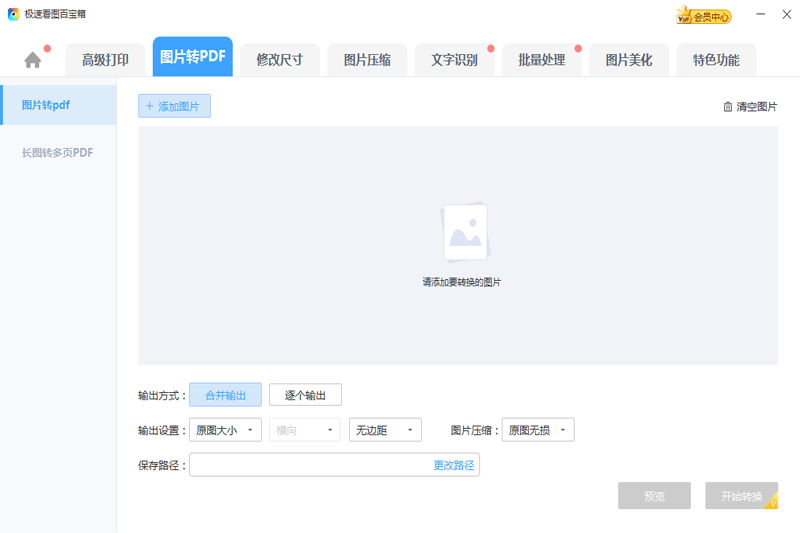
Task: Open the VIP 会员中心 badge
Action: (704, 16)
